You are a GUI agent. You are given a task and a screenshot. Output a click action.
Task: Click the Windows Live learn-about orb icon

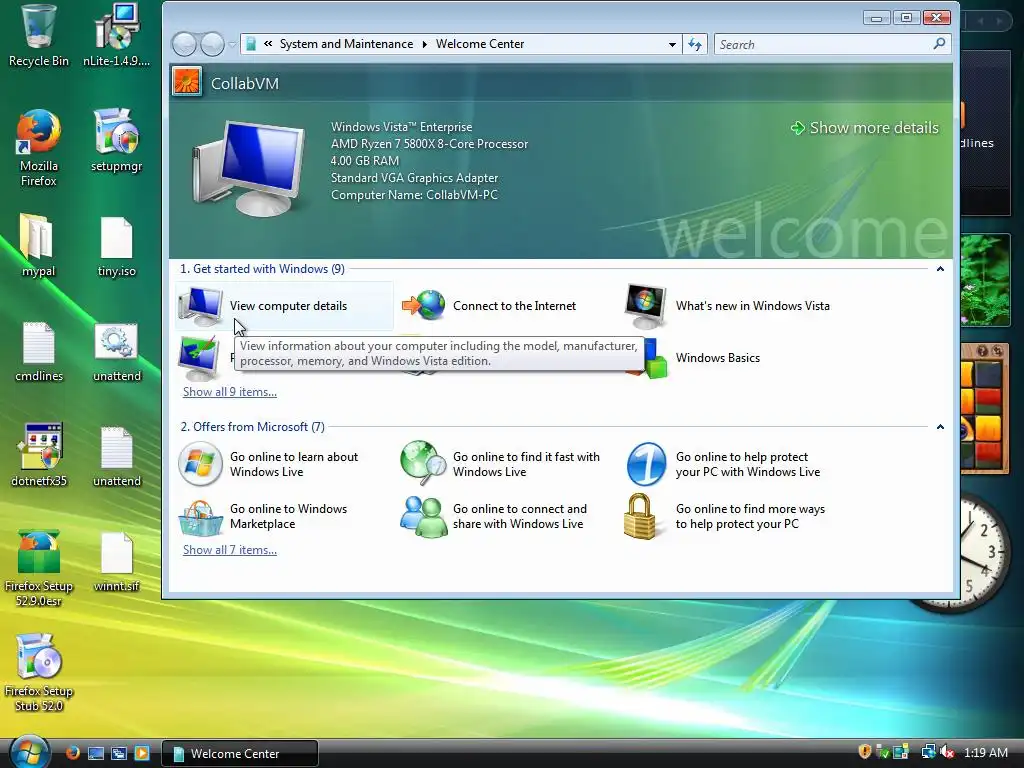click(x=200, y=464)
